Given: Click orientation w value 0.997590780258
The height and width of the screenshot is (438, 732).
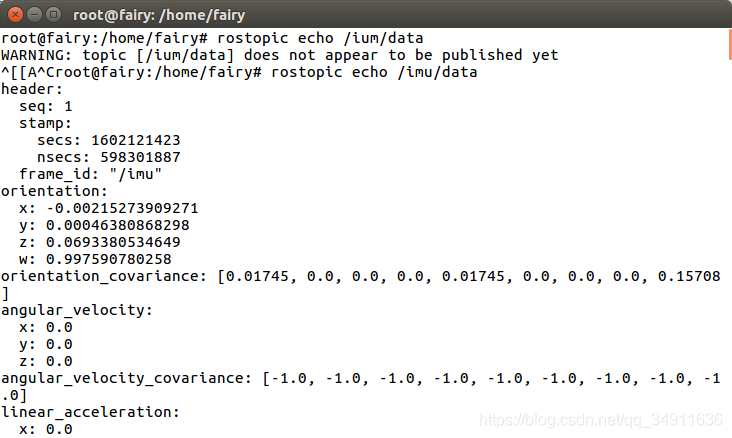Looking at the screenshot, I should click(x=109, y=259).
